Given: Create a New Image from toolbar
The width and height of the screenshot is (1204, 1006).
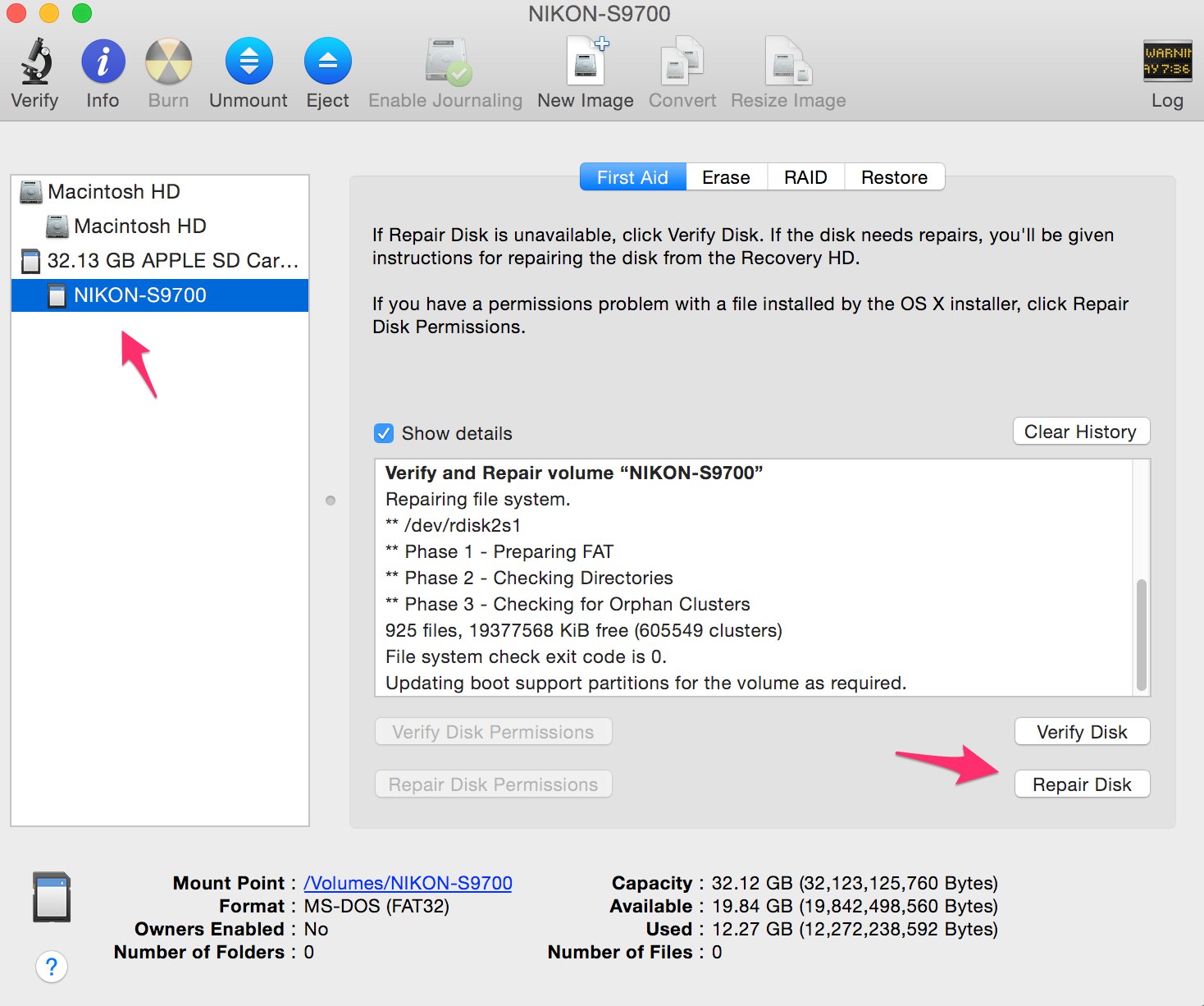Looking at the screenshot, I should pos(586,62).
